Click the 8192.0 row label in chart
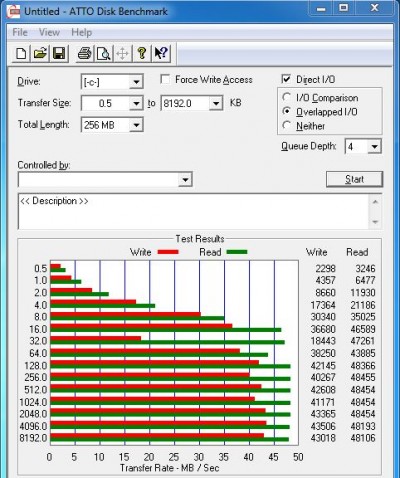400x478 pixels. click(x=33, y=438)
